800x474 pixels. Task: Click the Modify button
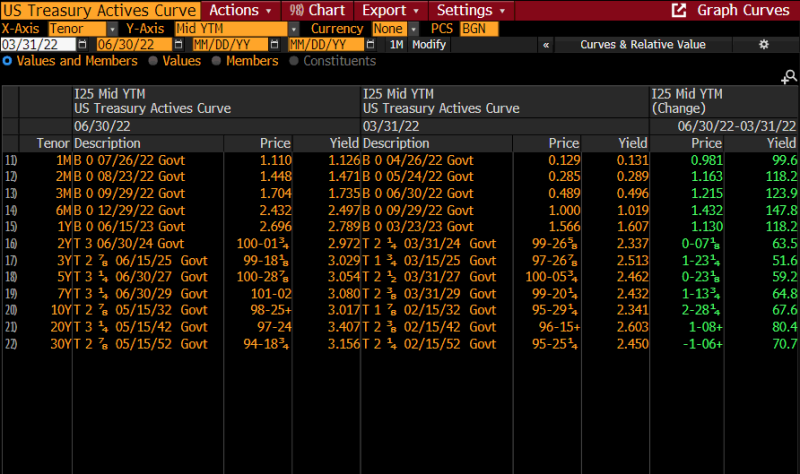pyautogui.click(x=429, y=45)
